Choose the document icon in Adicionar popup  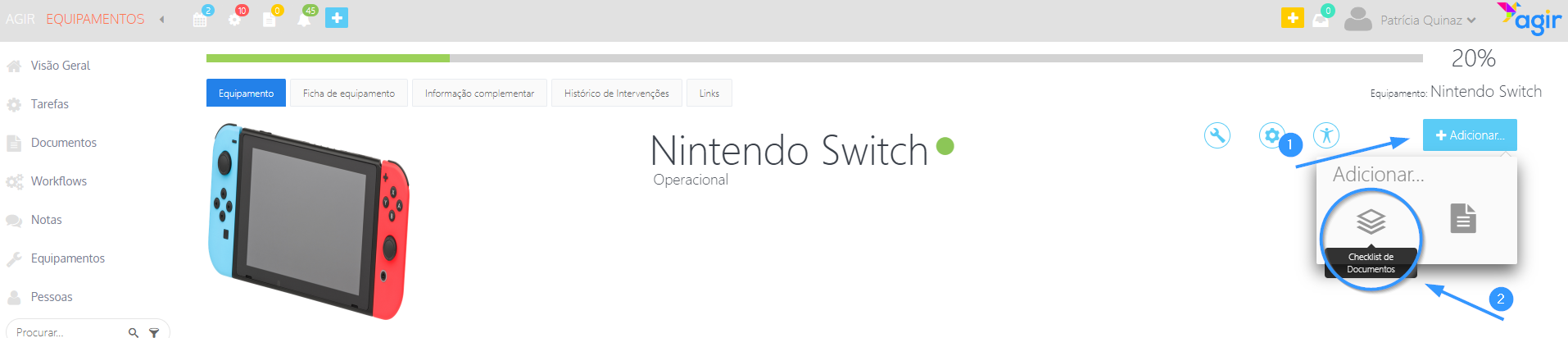[x=1463, y=219]
